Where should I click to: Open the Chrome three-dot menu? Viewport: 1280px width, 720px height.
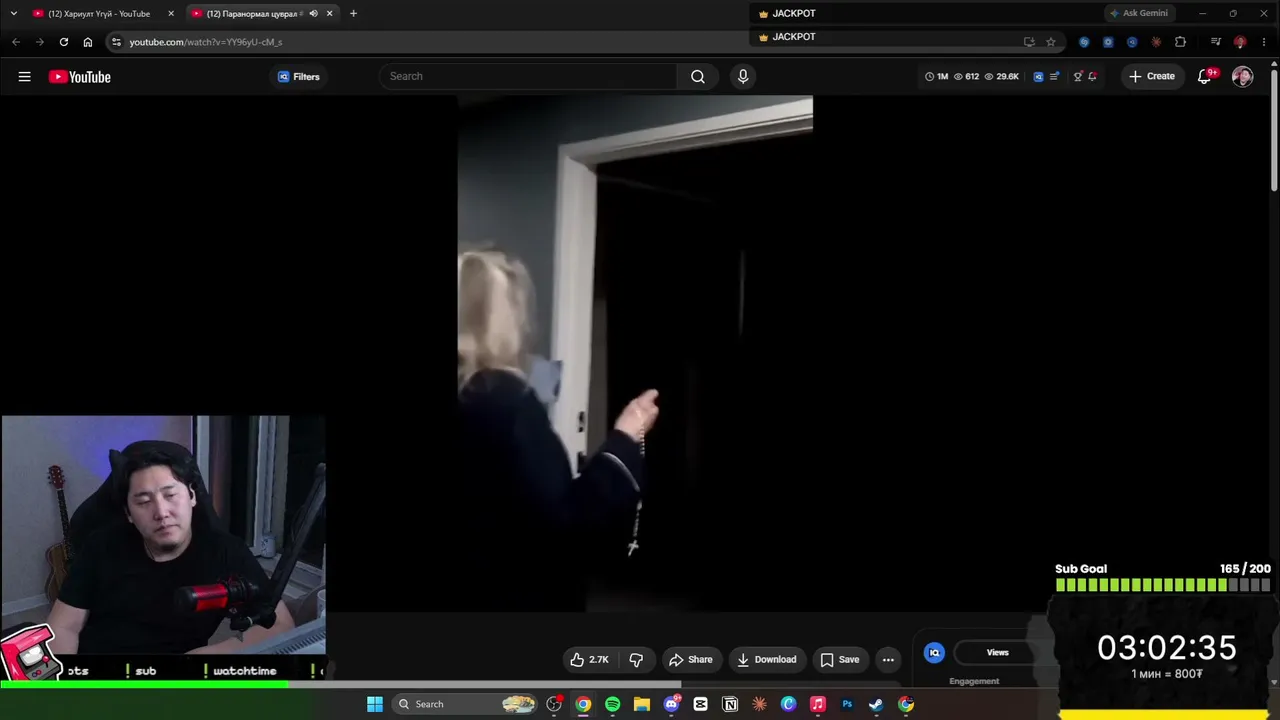[1265, 42]
